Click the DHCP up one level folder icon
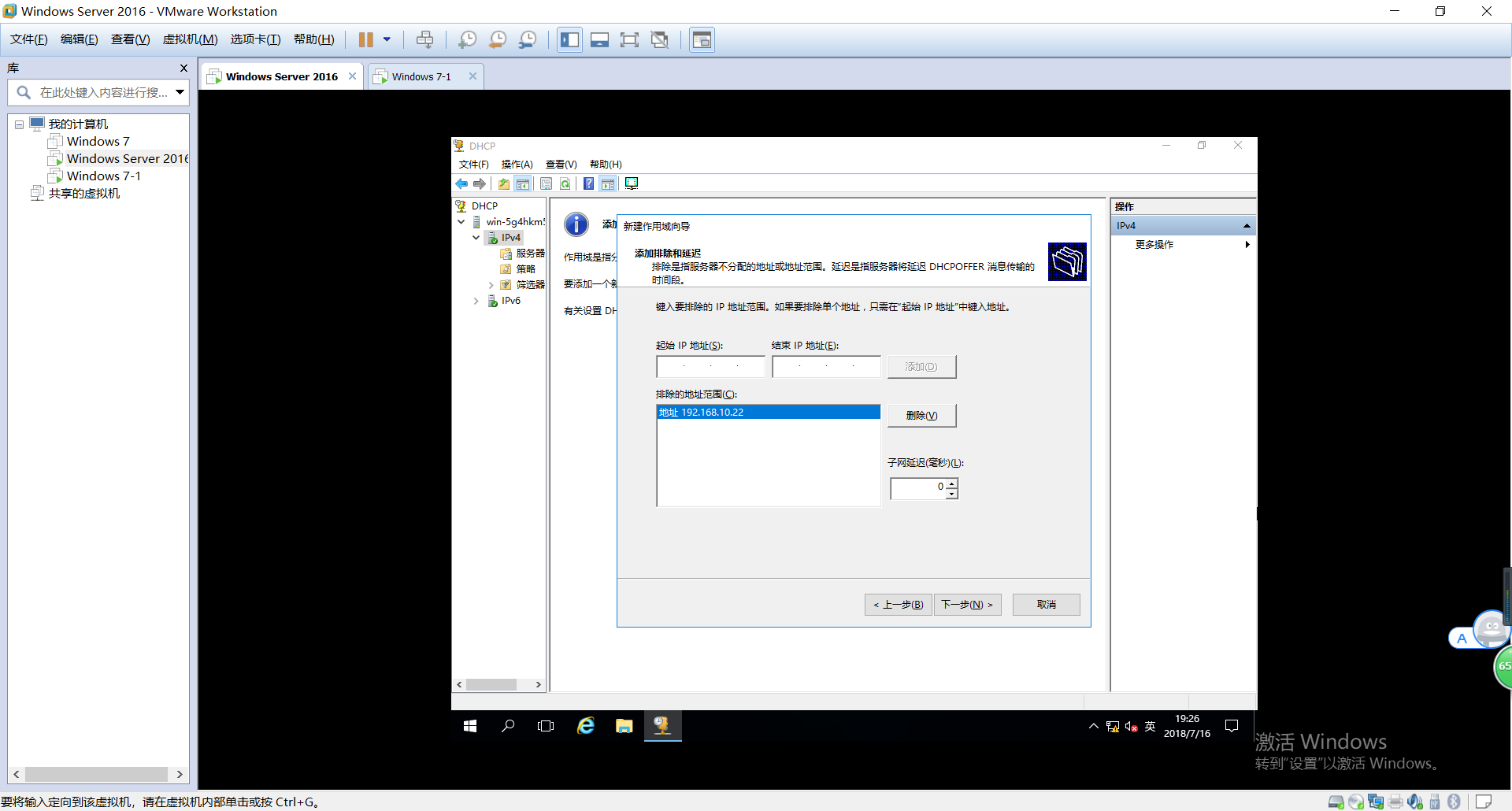The width and height of the screenshot is (1512, 811). 504,184
